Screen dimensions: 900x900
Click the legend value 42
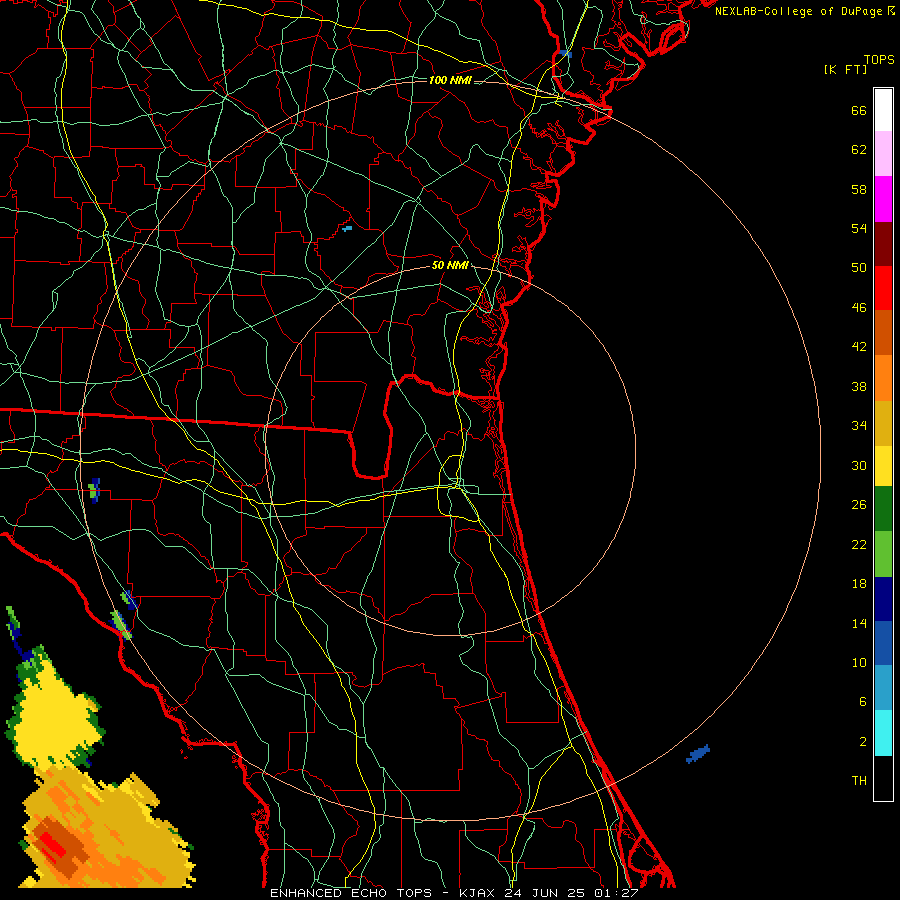coord(859,347)
